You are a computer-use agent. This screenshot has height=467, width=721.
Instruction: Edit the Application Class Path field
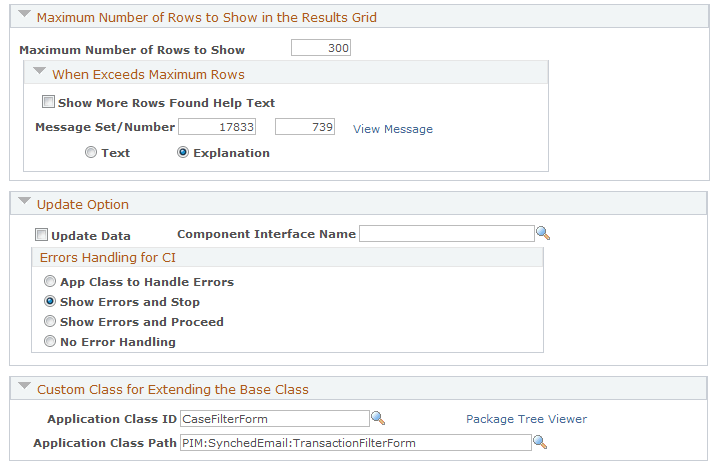pyautogui.click(x=355, y=443)
